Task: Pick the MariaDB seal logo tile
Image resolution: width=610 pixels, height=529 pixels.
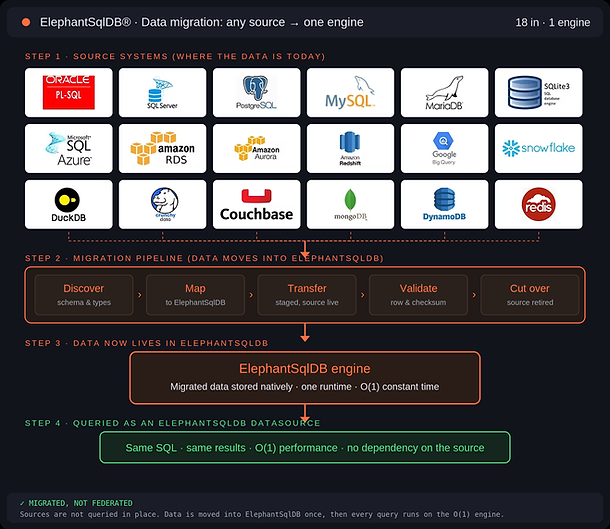Action: tap(444, 93)
